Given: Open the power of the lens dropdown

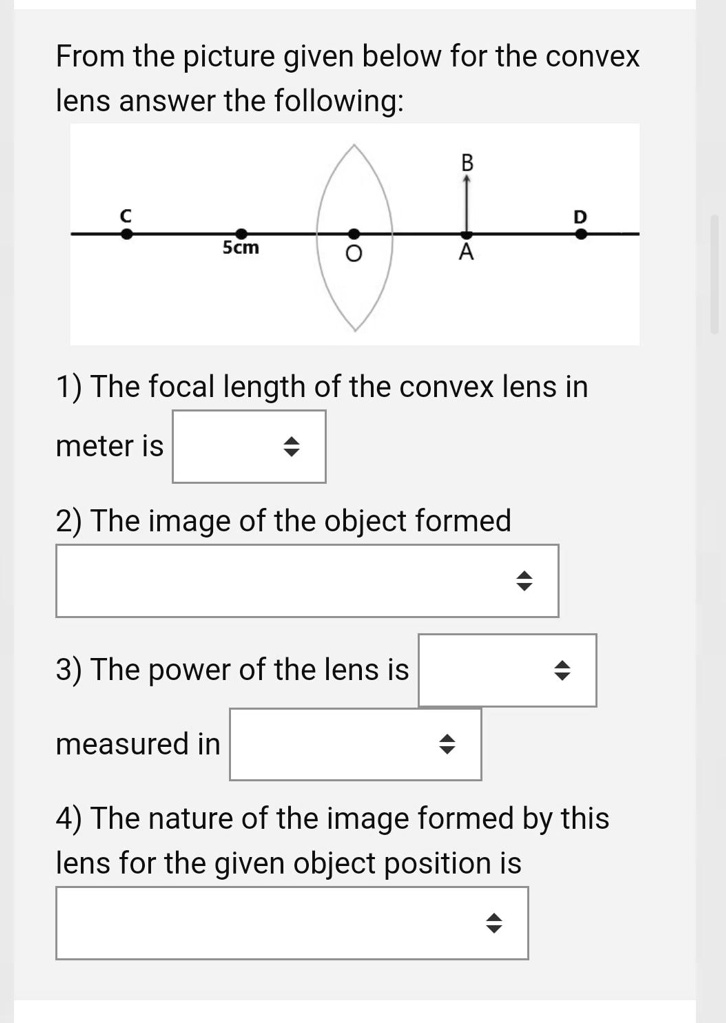Looking at the screenshot, I should (506, 671).
